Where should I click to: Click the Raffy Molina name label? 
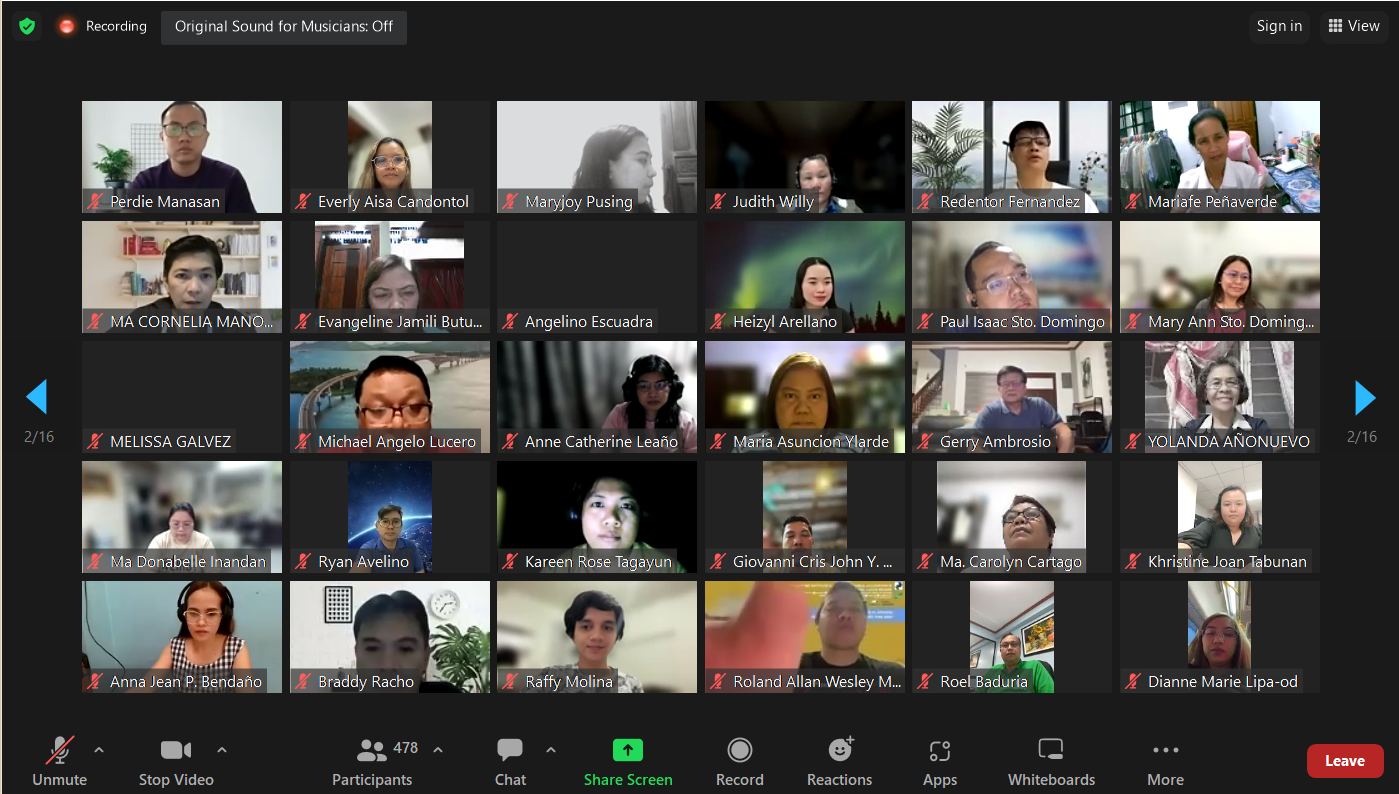pos(569,681)
